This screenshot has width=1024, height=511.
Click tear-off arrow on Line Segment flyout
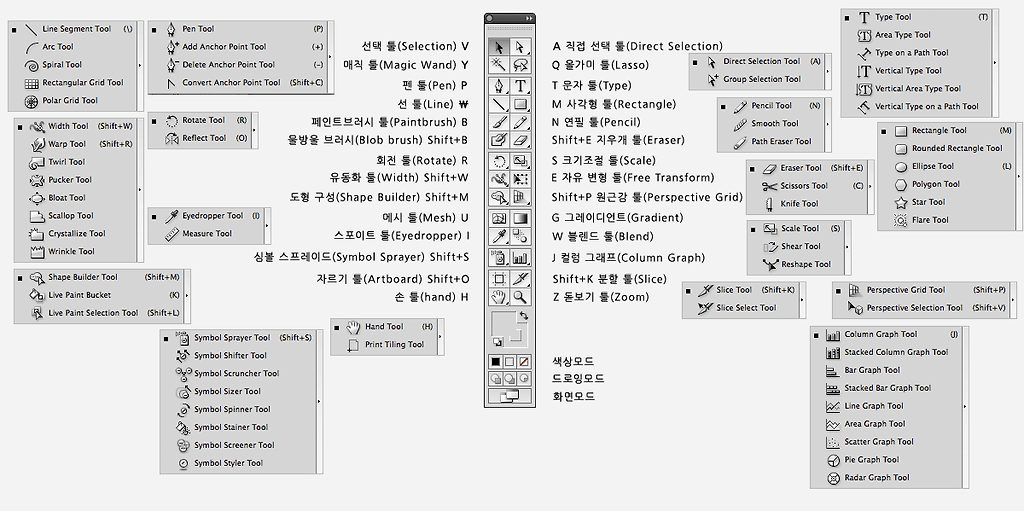coord(140,65)
